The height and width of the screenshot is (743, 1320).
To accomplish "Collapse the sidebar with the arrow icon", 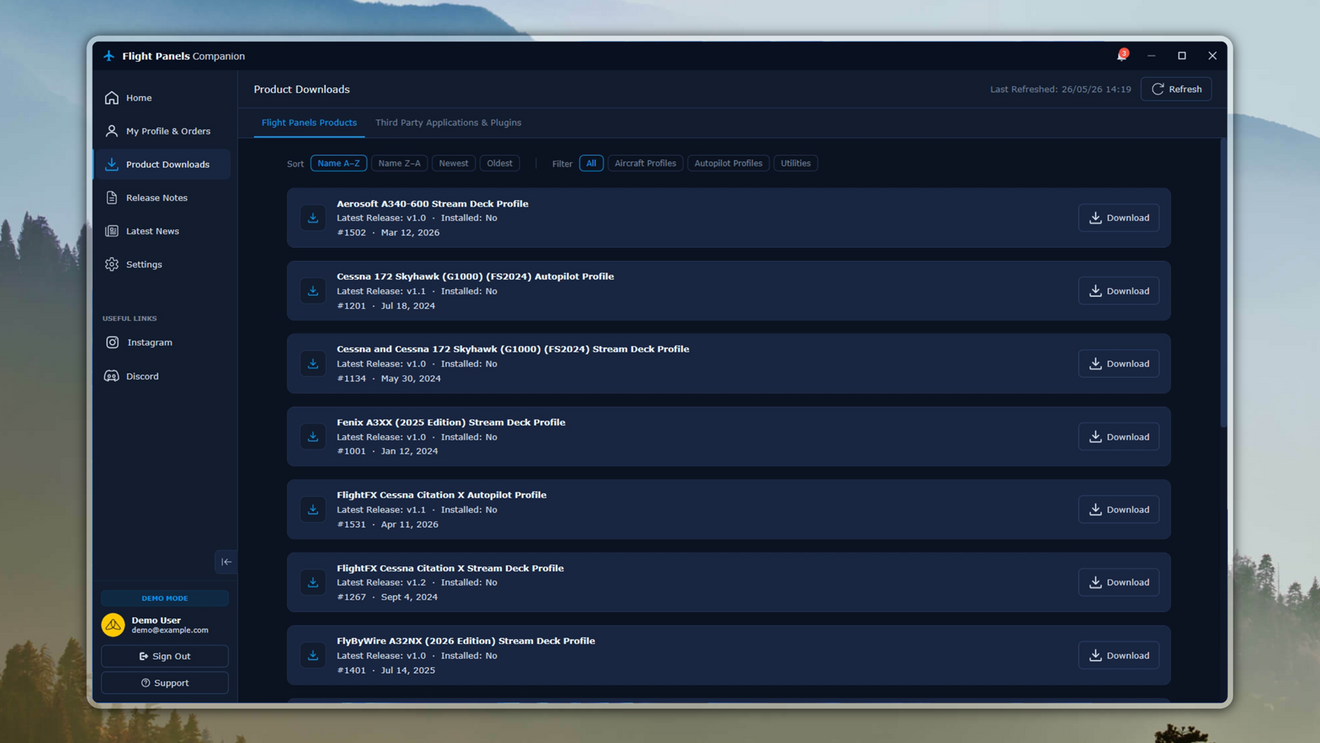I will (x=226, y=562).
